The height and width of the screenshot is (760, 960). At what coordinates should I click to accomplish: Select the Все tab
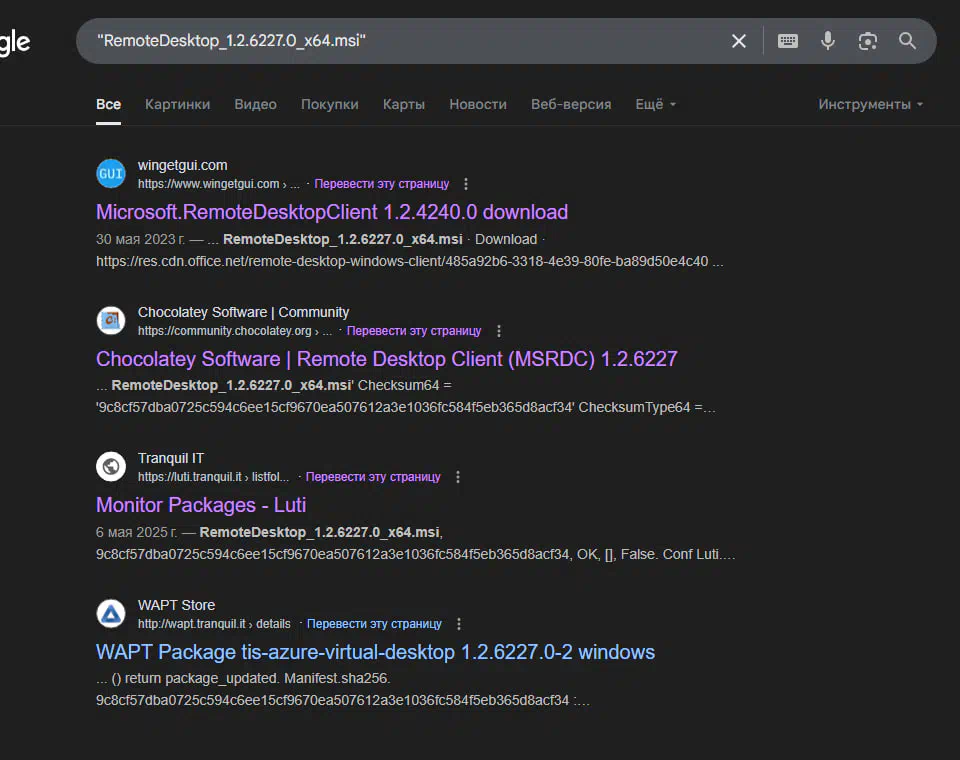[x=108, y=104]
